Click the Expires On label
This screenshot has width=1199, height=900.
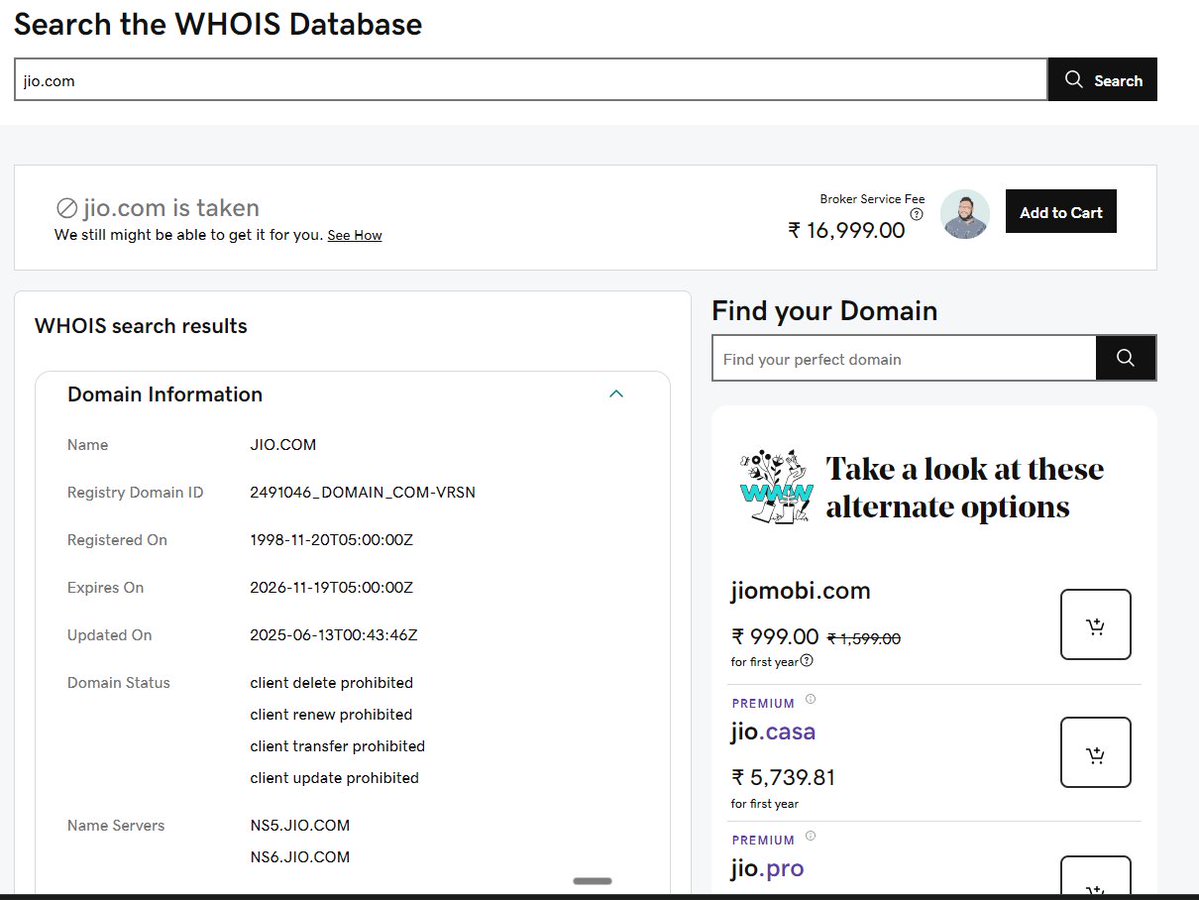106,587
